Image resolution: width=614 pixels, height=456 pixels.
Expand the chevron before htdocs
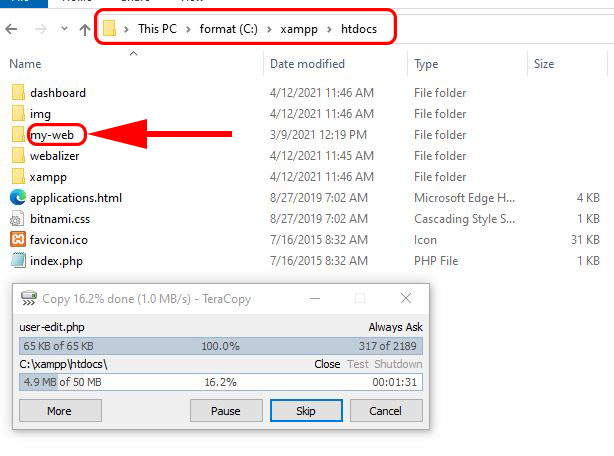pos(329,29)
